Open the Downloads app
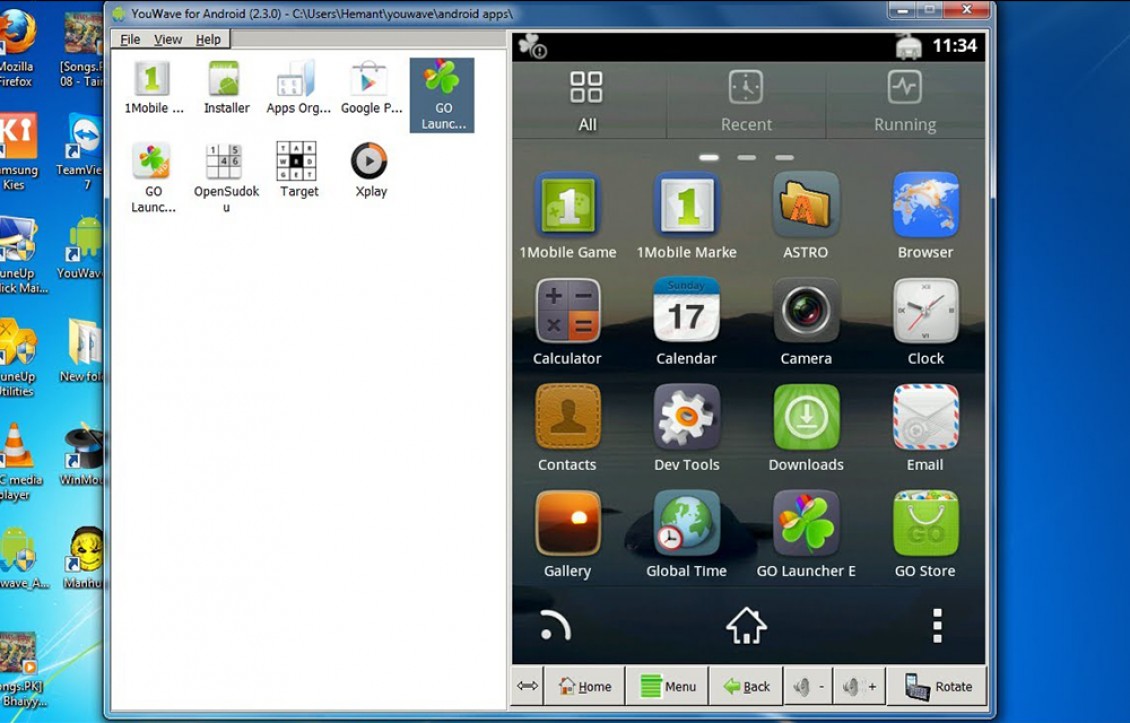1130x723 pixels. coord(806,427)
